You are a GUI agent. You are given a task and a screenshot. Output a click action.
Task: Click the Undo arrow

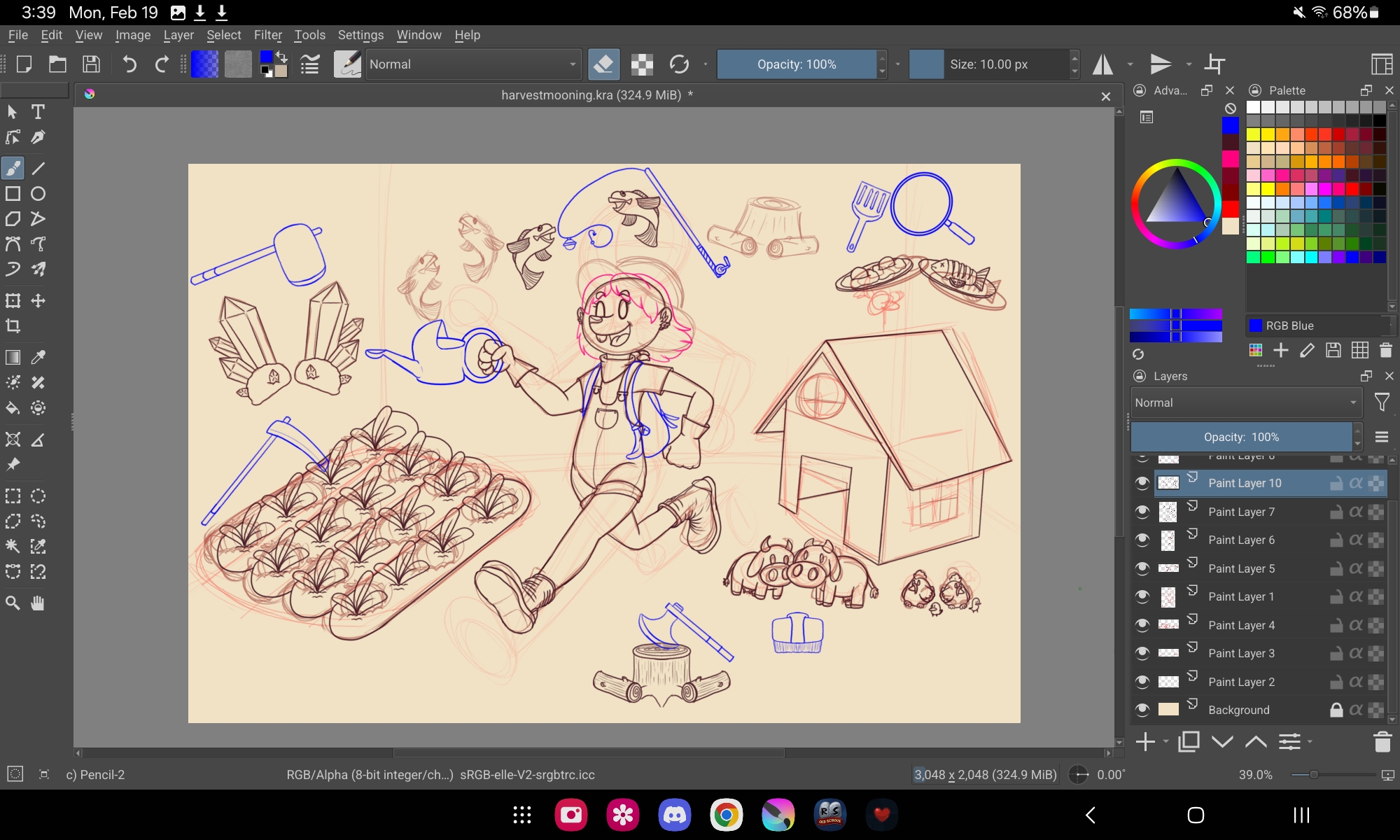point(129,64)
